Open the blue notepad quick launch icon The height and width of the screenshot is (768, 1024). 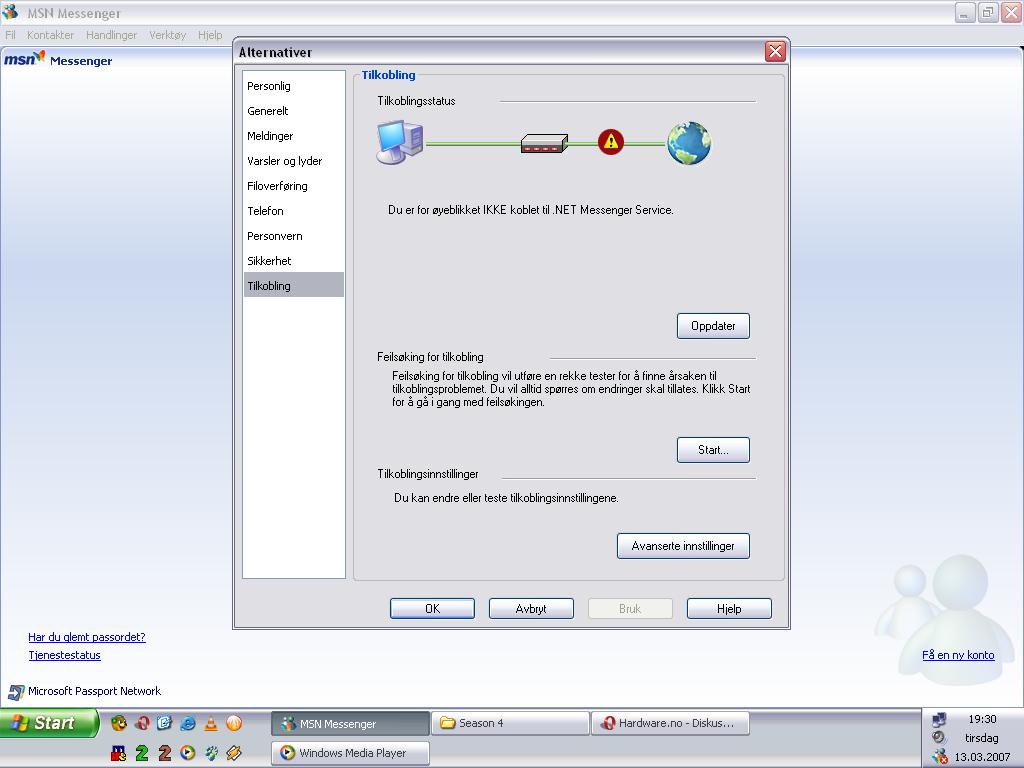click(164, 723)
